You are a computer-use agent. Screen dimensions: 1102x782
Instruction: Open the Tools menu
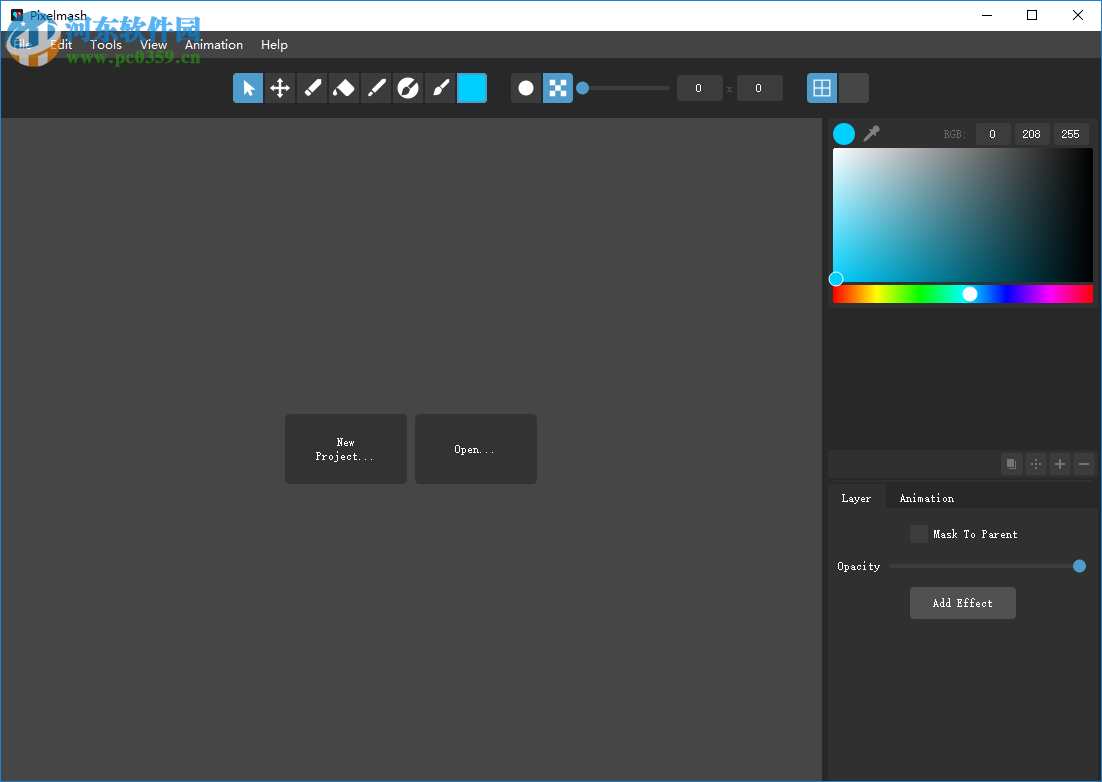105,44
